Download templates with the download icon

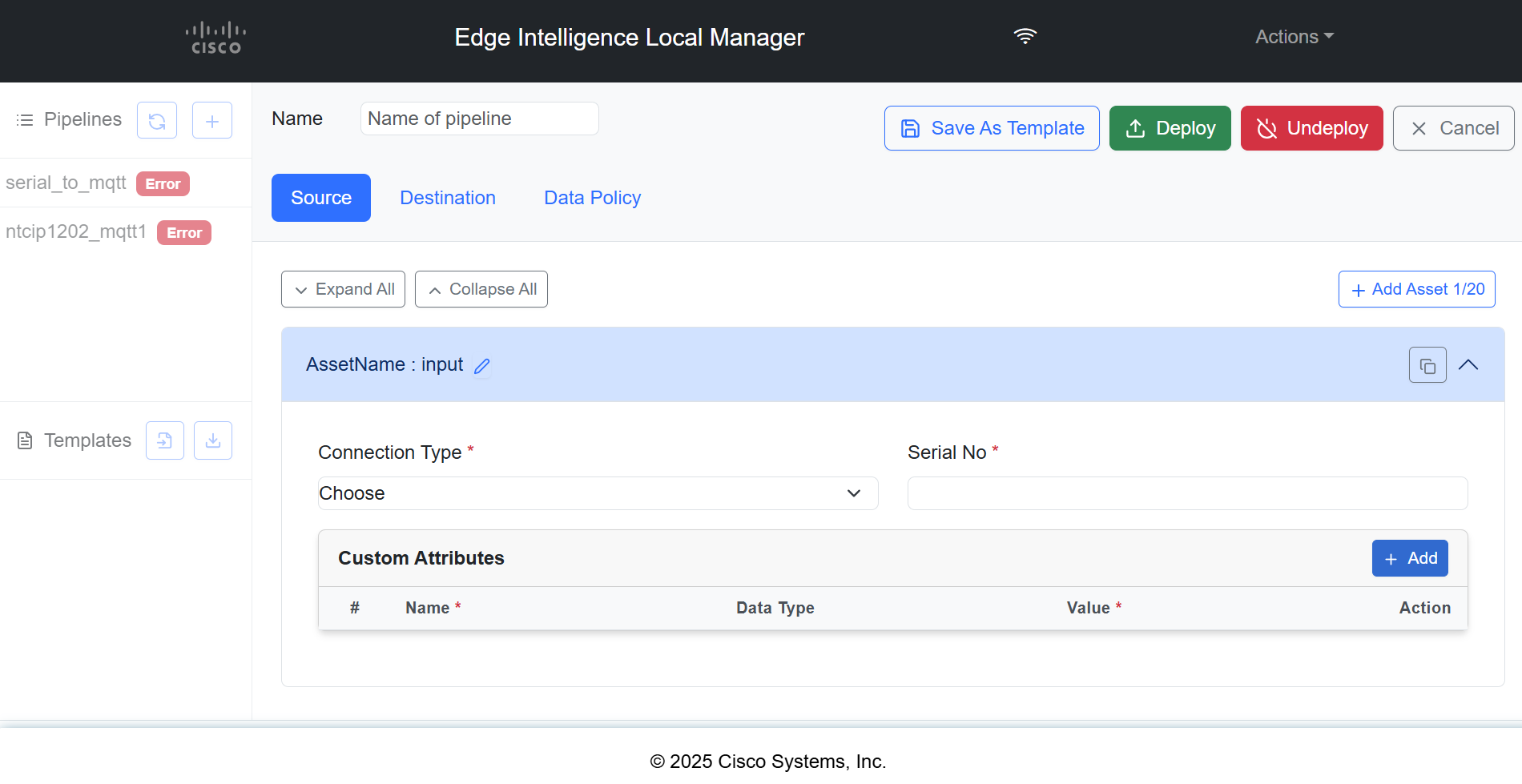point(213,440)
